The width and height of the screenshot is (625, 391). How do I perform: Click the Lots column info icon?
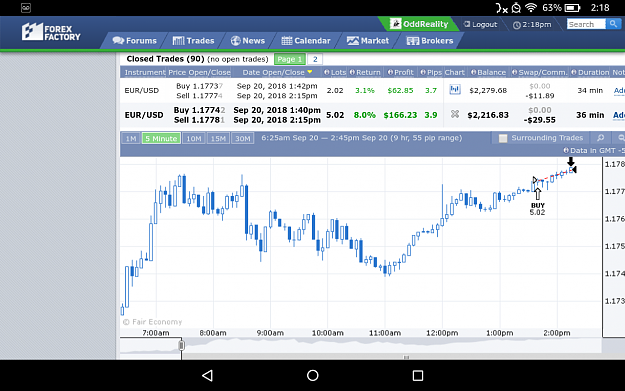pyautogui.click(x=326, y=72)
